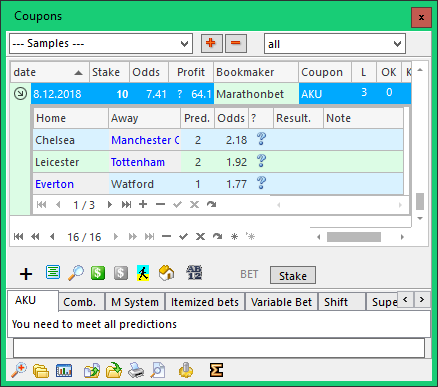The image size is (438, 387).
Task: Go to last match in 1 / 3 navigator
Action: pyautogui.click(x=126, y=204)
